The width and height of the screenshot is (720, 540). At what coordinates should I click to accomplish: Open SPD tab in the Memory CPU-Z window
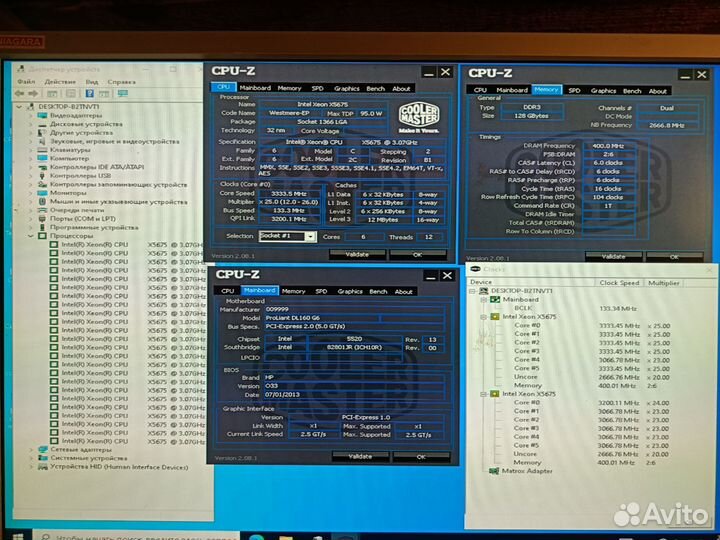click(574, 90)
